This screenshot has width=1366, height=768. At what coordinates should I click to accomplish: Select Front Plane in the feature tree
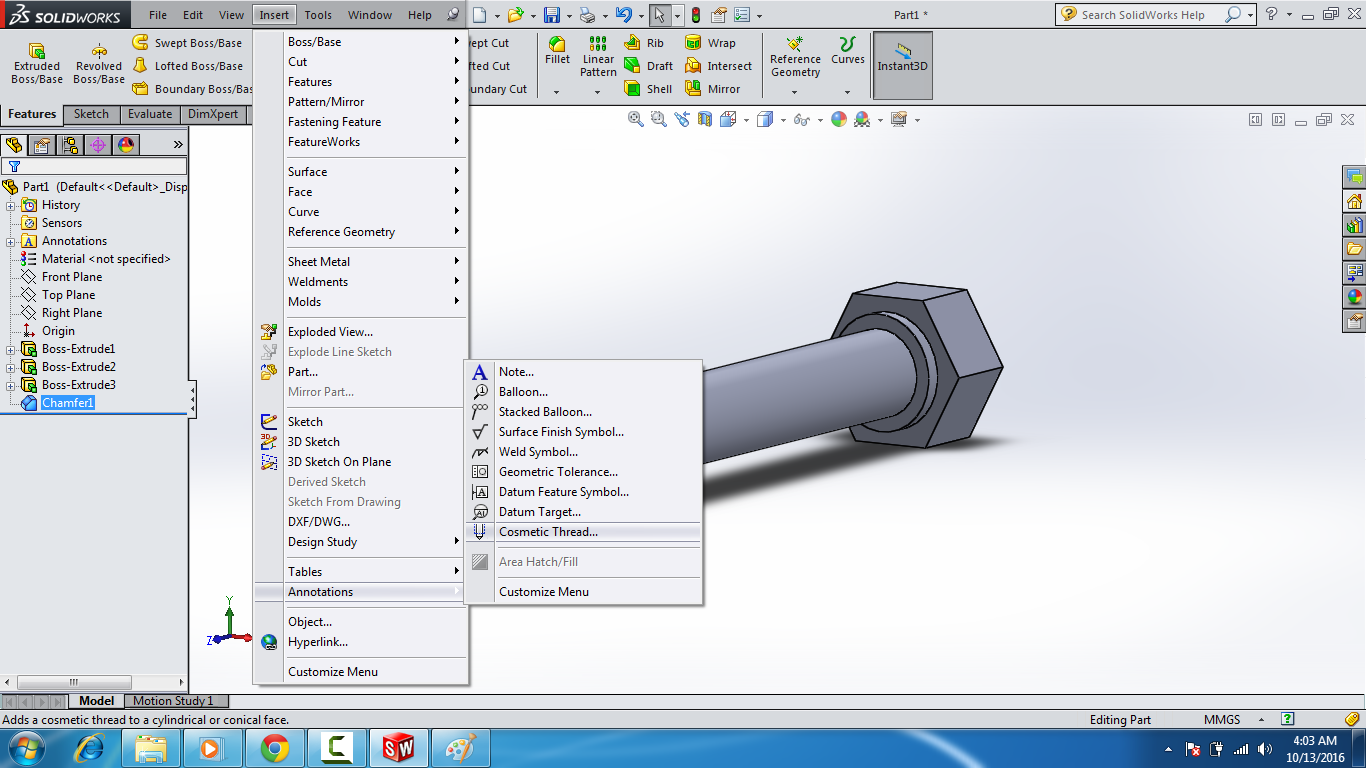tap(72, 277)
